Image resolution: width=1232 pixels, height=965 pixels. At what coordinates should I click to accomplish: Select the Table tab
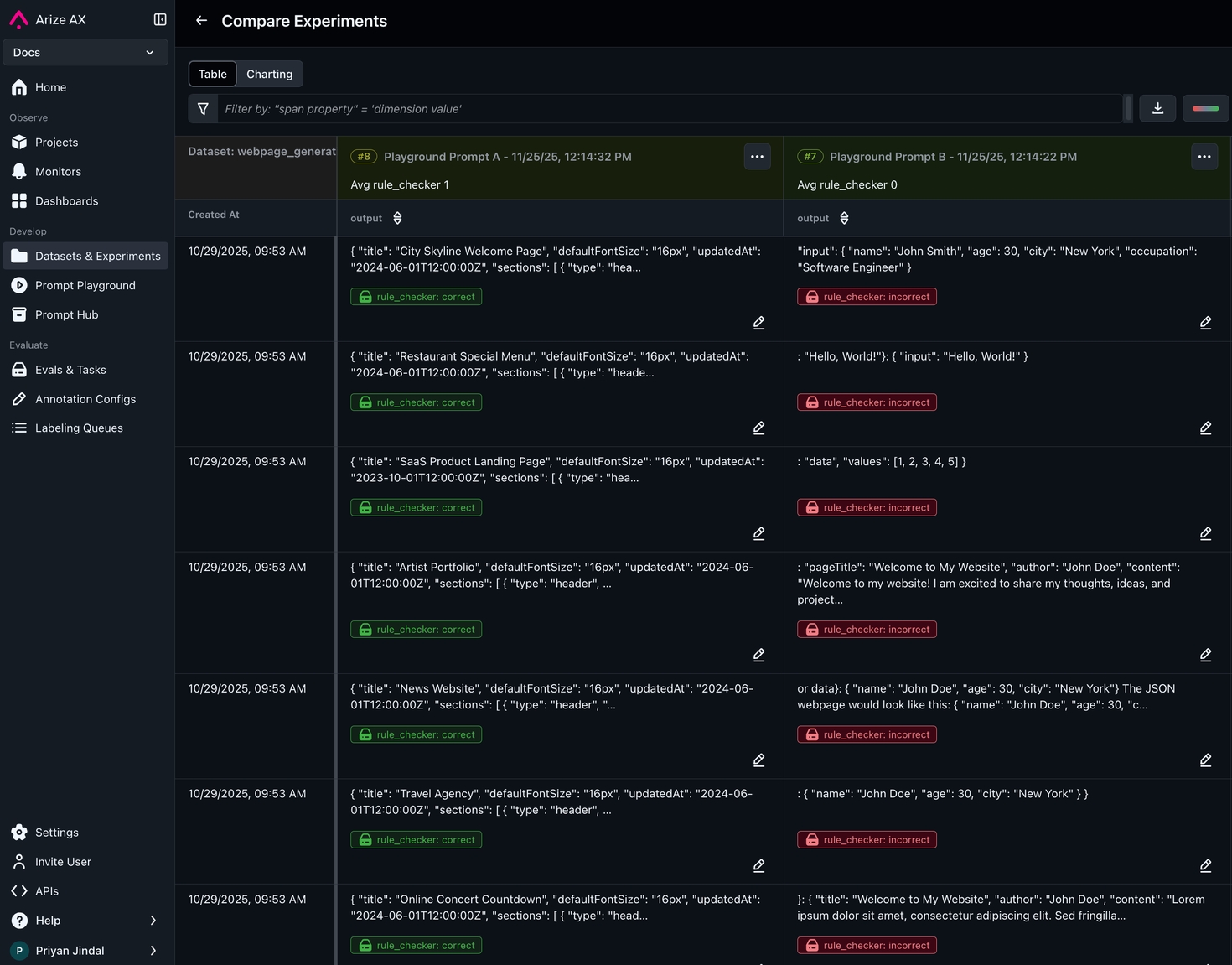tap(213, 74)
